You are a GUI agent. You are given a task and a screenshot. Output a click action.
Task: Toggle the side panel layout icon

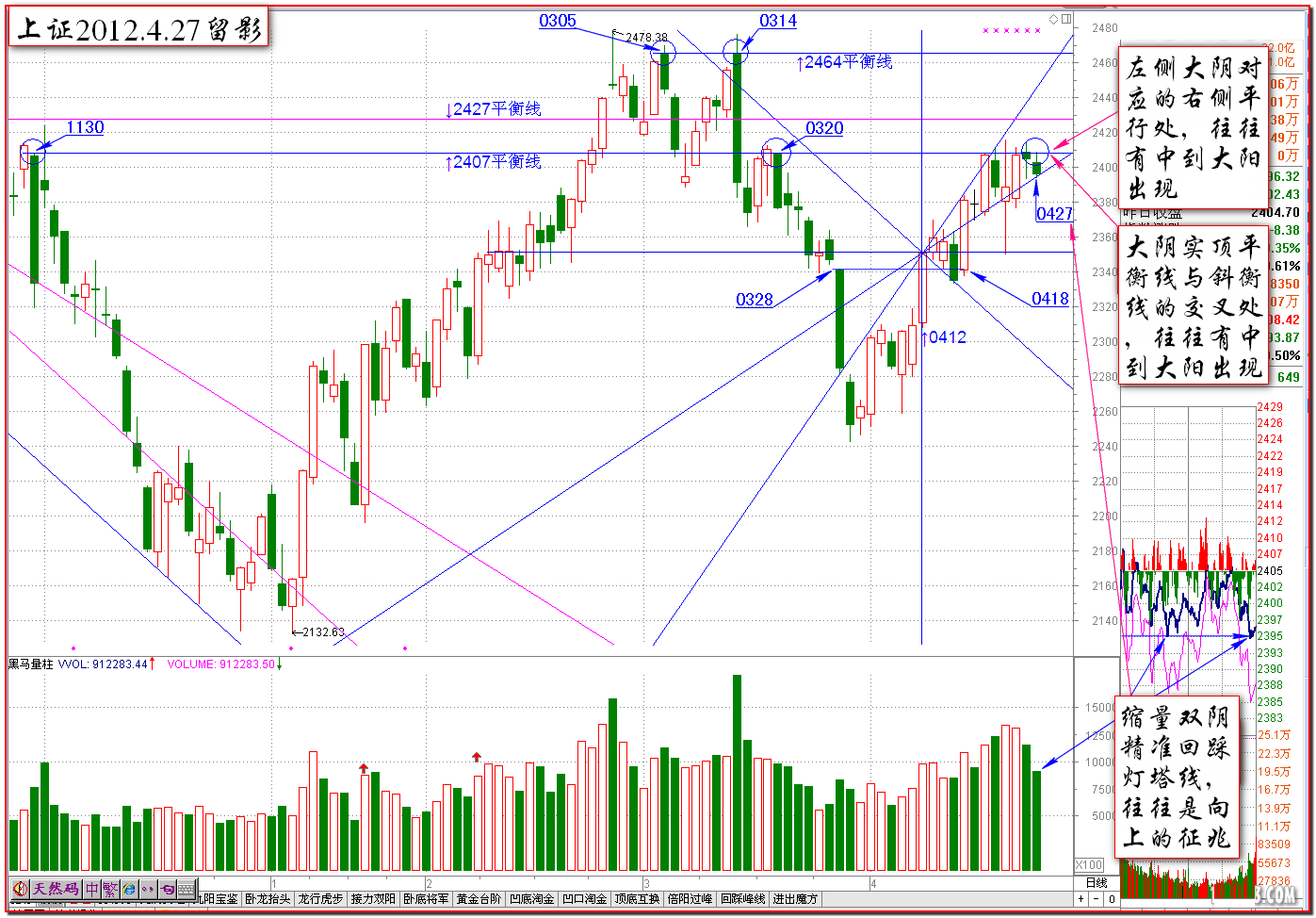1065,19
